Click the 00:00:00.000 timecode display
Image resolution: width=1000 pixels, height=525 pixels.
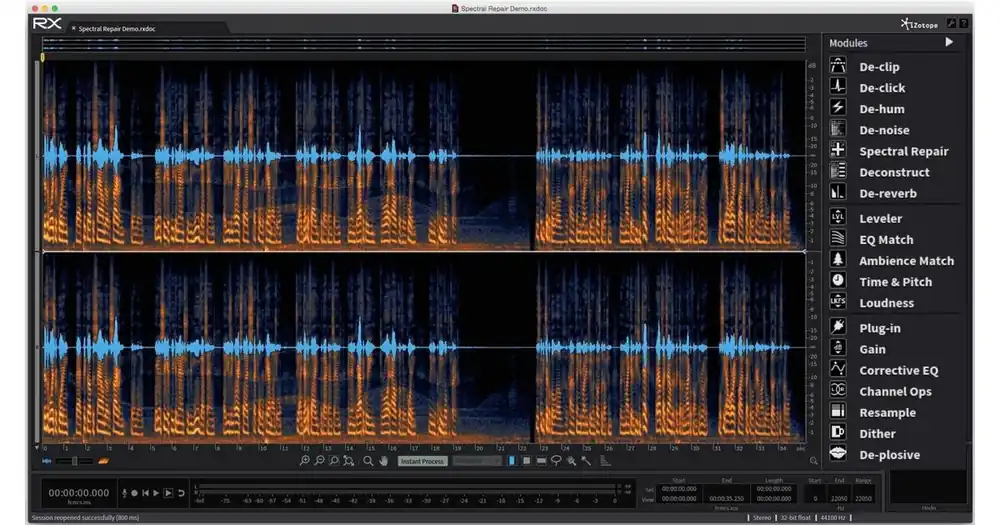coord(79,492)
